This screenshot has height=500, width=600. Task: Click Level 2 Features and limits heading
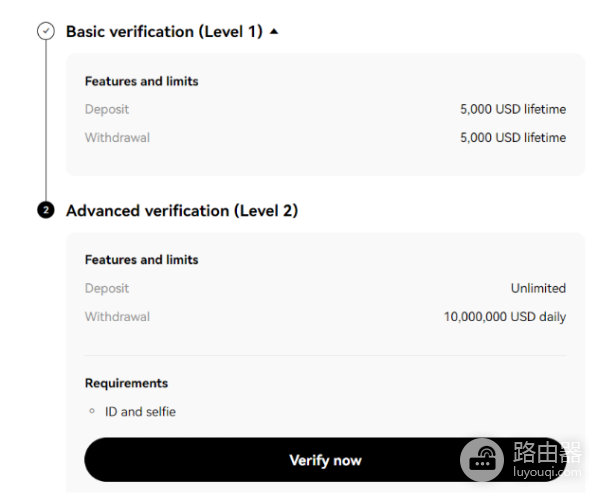(141, 260)
